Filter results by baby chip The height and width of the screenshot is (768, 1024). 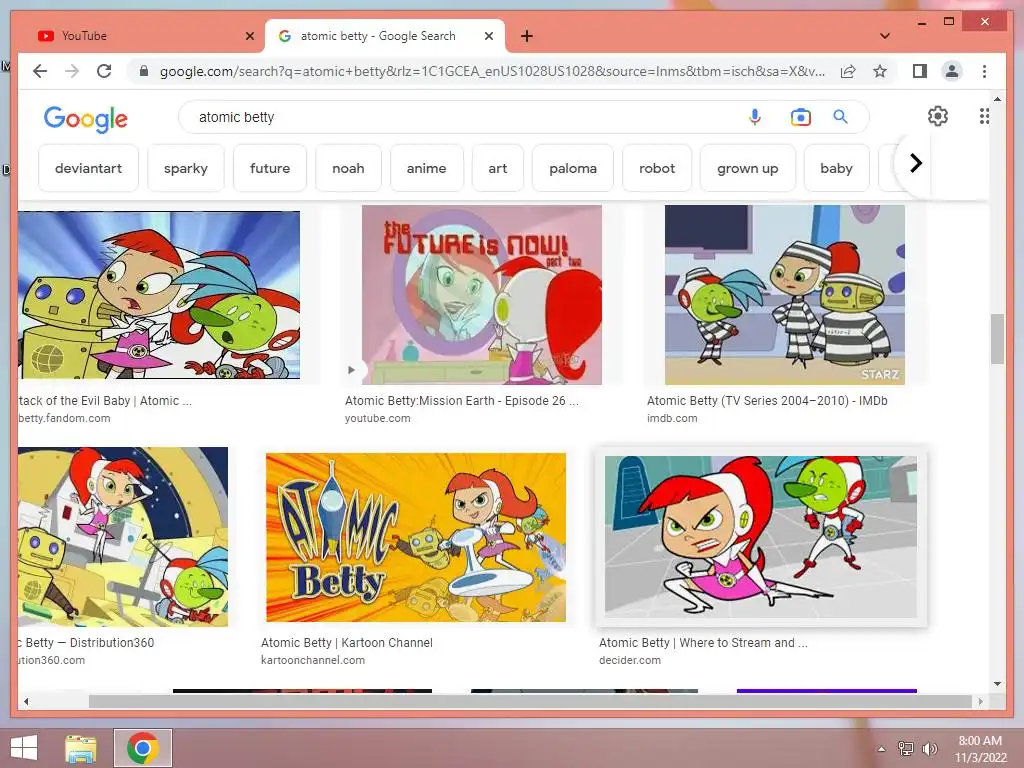point(837,168)
